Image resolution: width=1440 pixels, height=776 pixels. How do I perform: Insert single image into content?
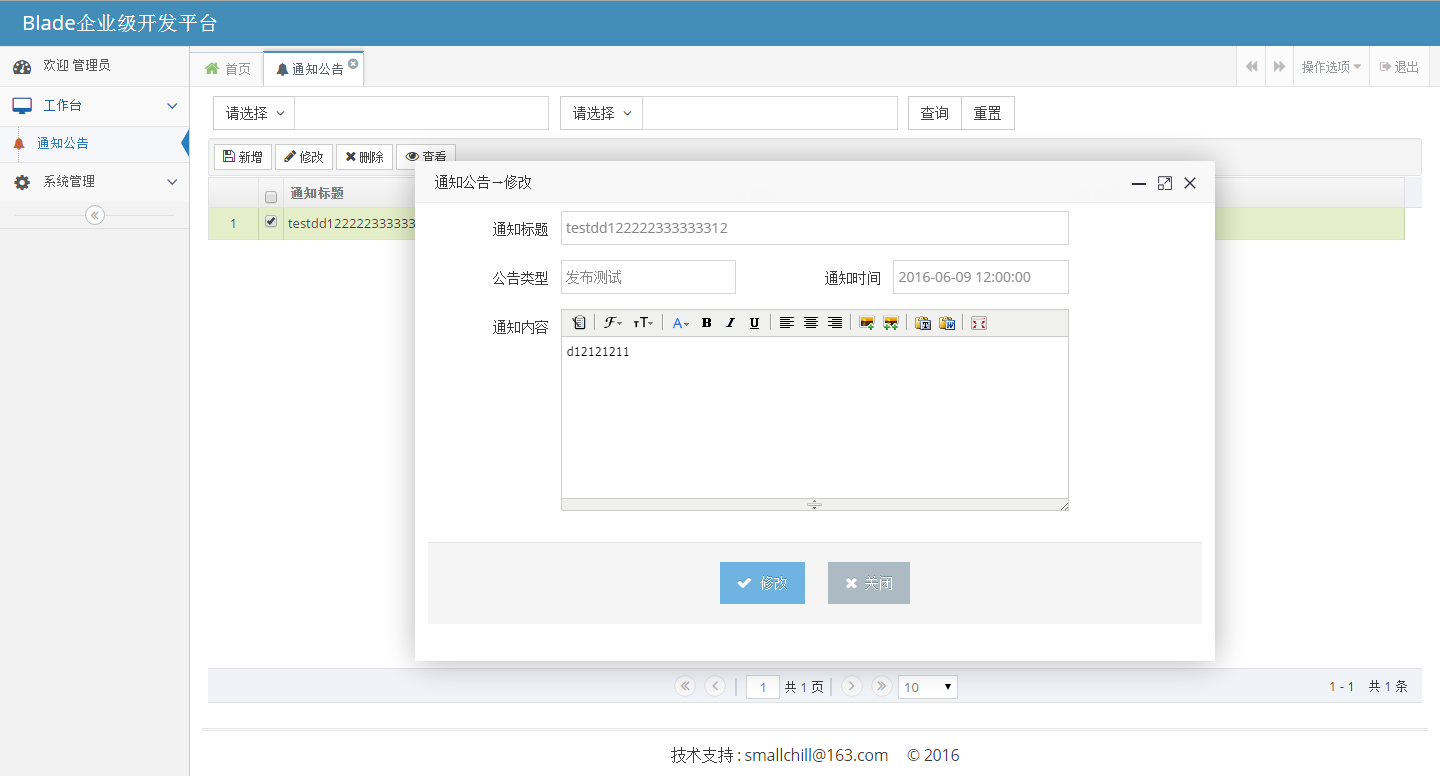tap(867, 323)
